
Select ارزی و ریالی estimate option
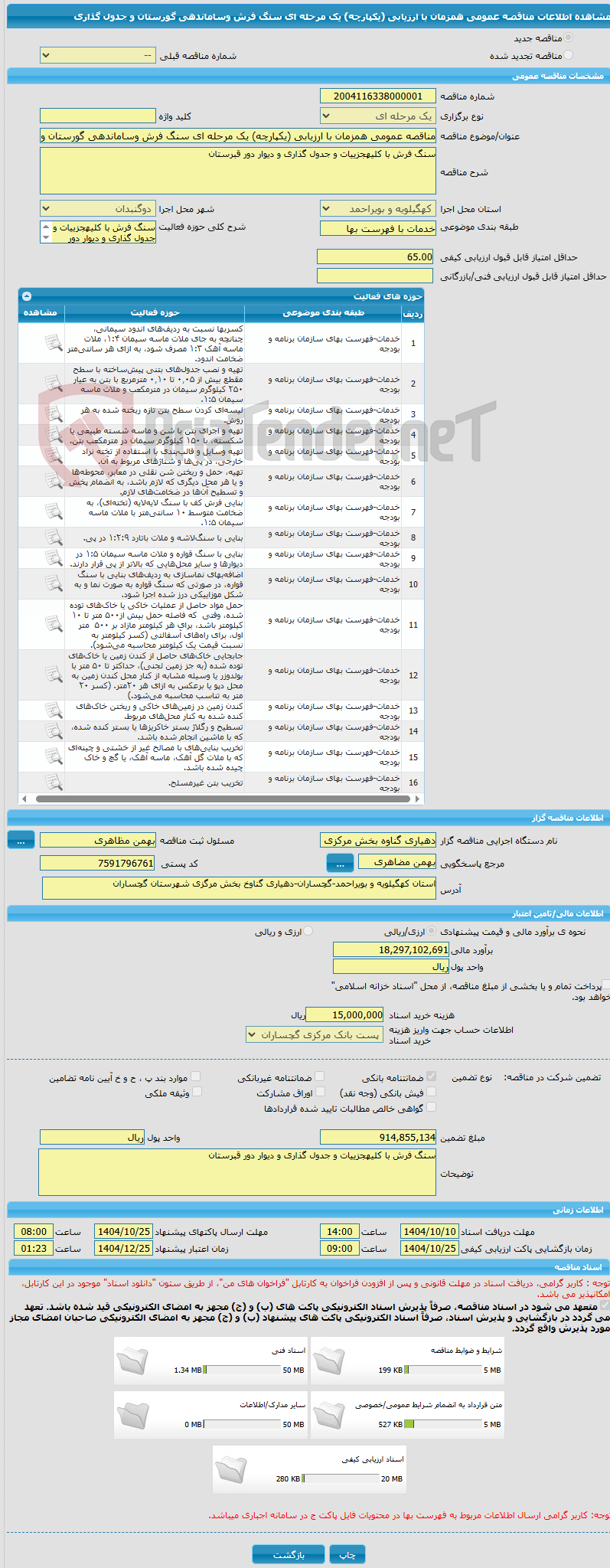(x=308, y=931)
